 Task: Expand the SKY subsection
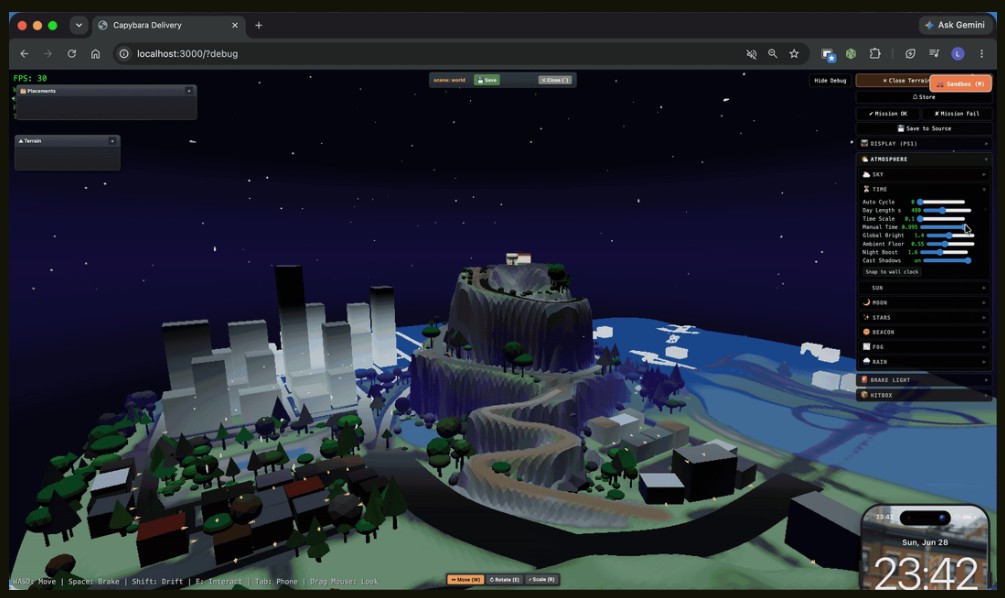924,174
